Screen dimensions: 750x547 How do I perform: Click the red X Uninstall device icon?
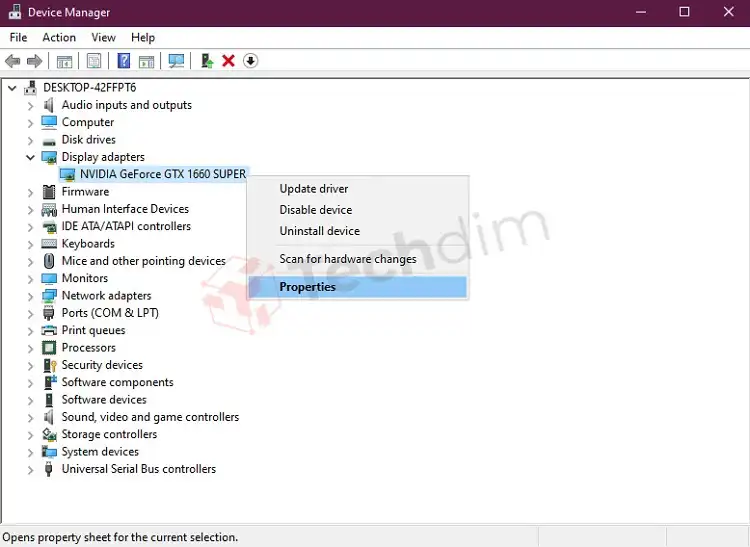(229, 61)
